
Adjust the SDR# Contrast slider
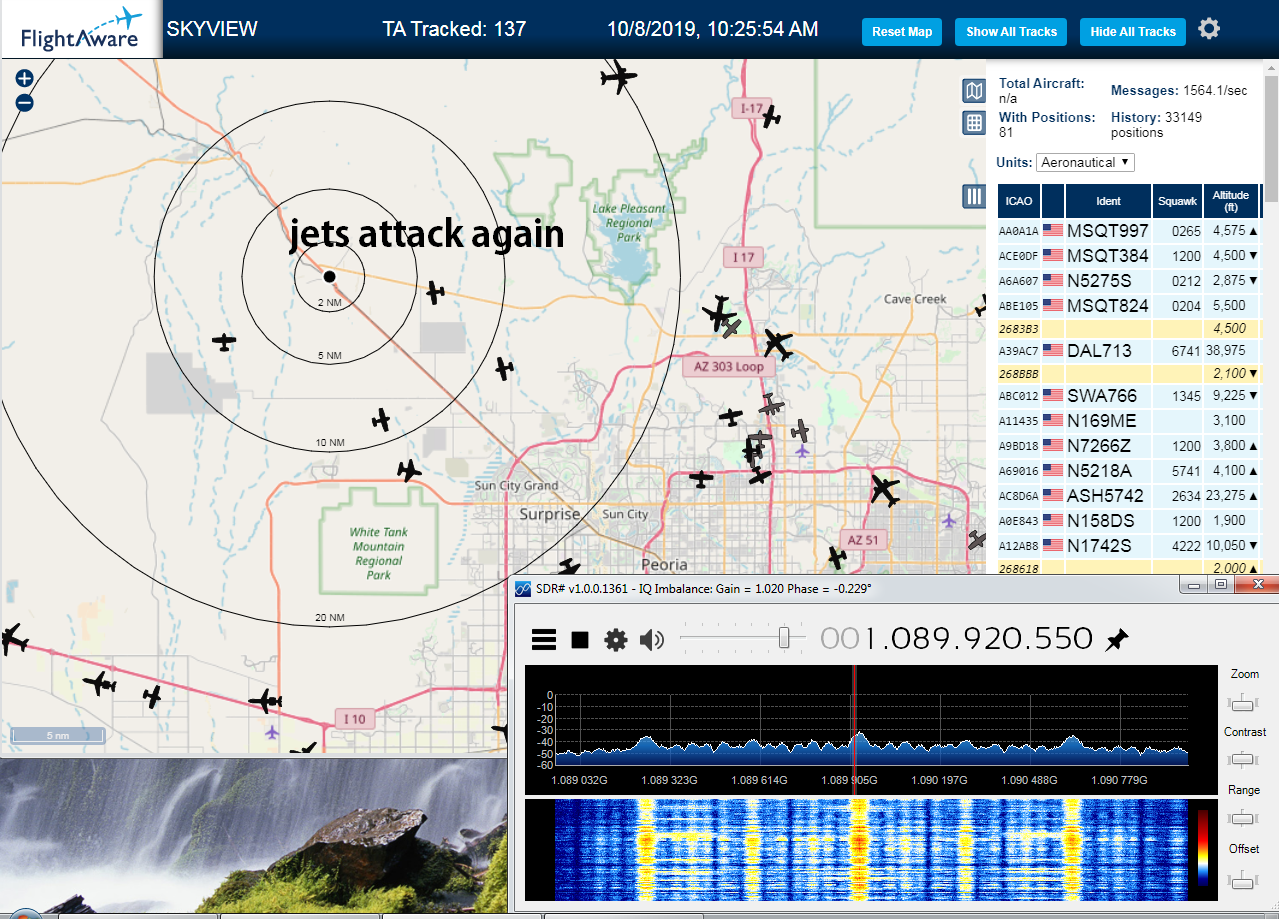[x=1244, y=760]
